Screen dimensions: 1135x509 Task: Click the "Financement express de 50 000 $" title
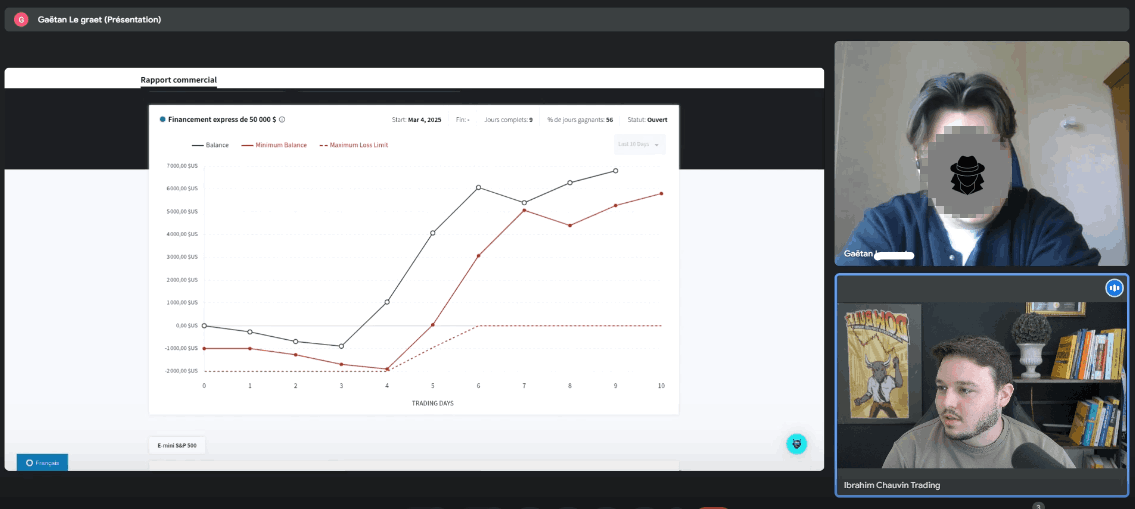(222, 119)
